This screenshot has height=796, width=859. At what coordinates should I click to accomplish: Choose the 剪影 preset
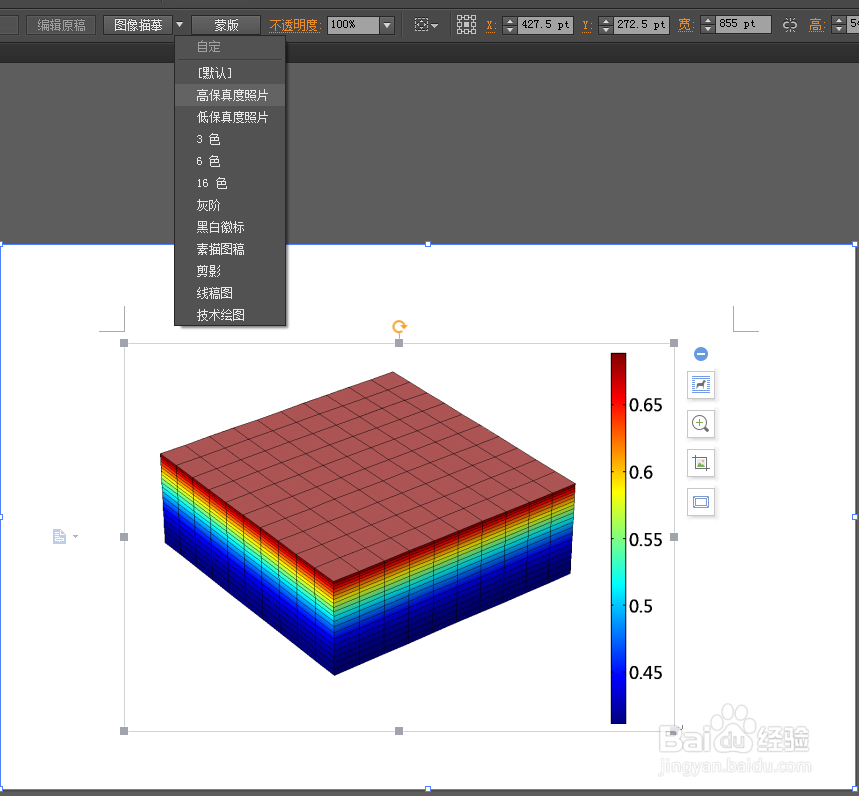230,271
